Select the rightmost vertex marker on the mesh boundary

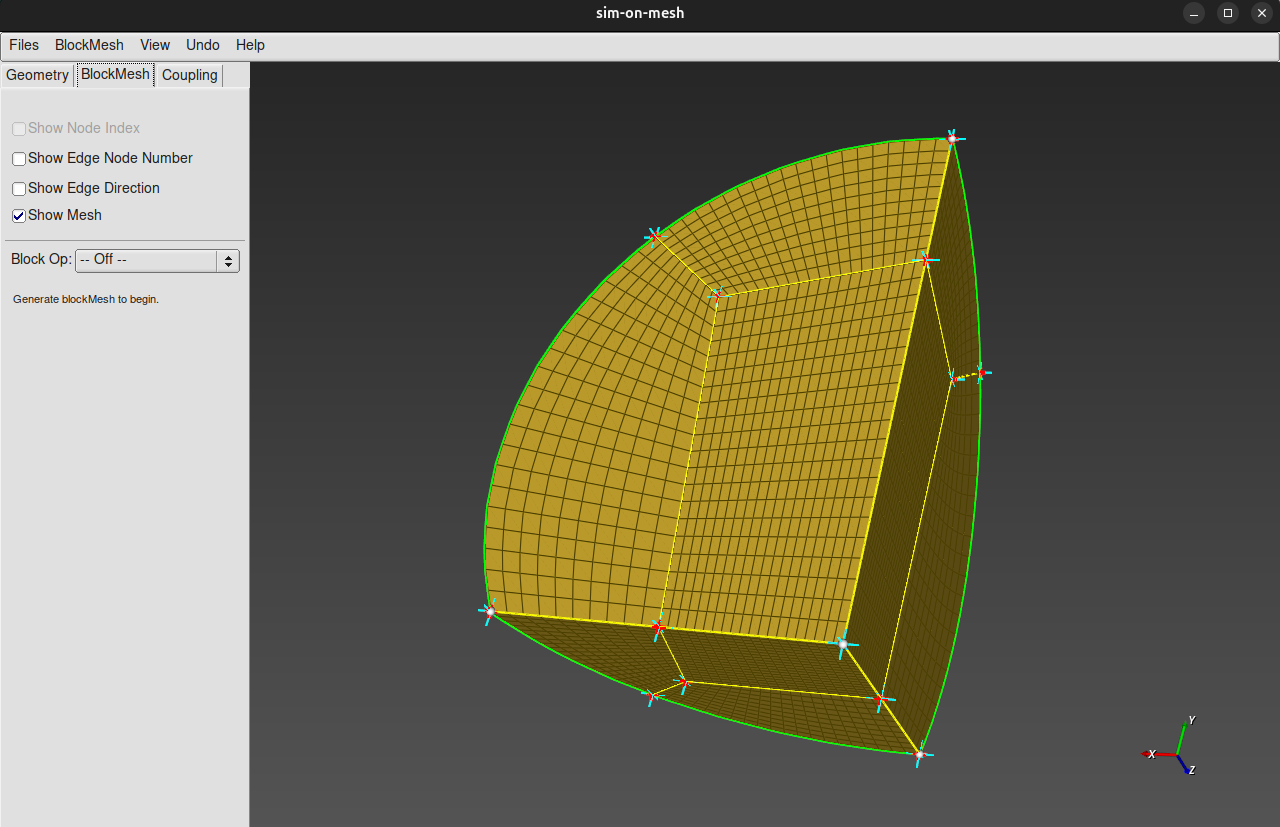(x=984, y=373)
